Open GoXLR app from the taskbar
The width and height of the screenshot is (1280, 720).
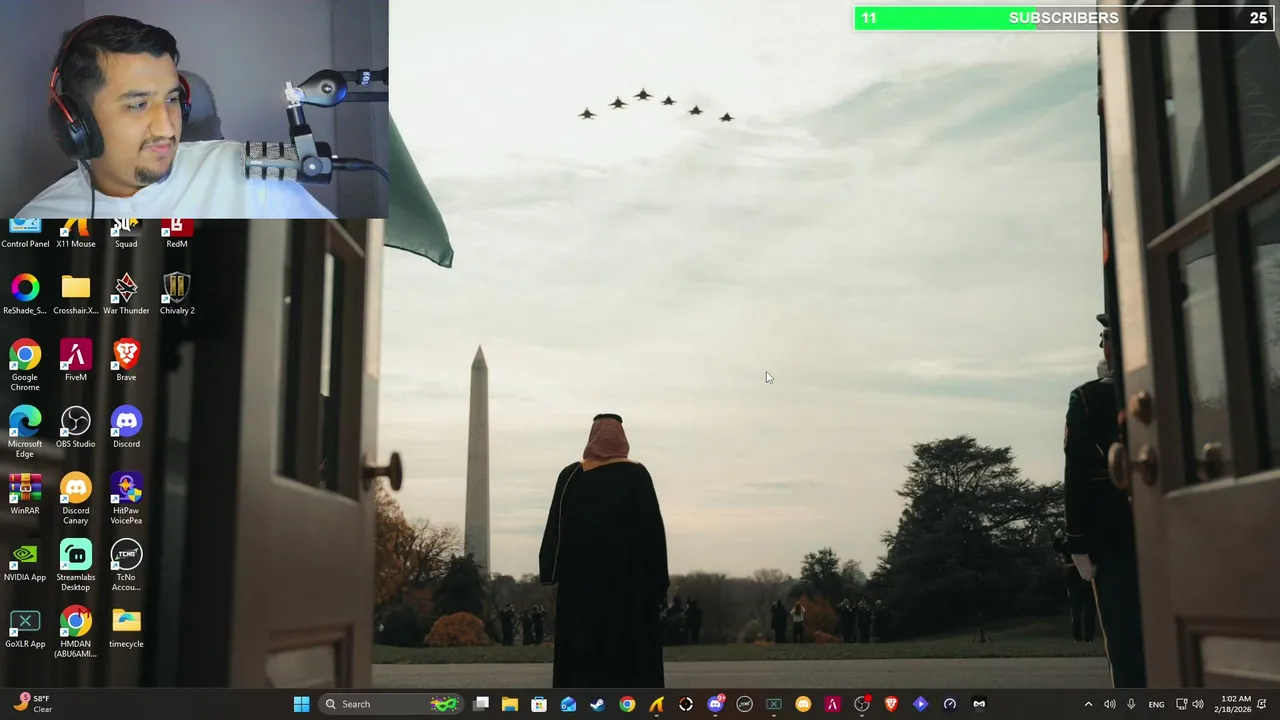774,704
